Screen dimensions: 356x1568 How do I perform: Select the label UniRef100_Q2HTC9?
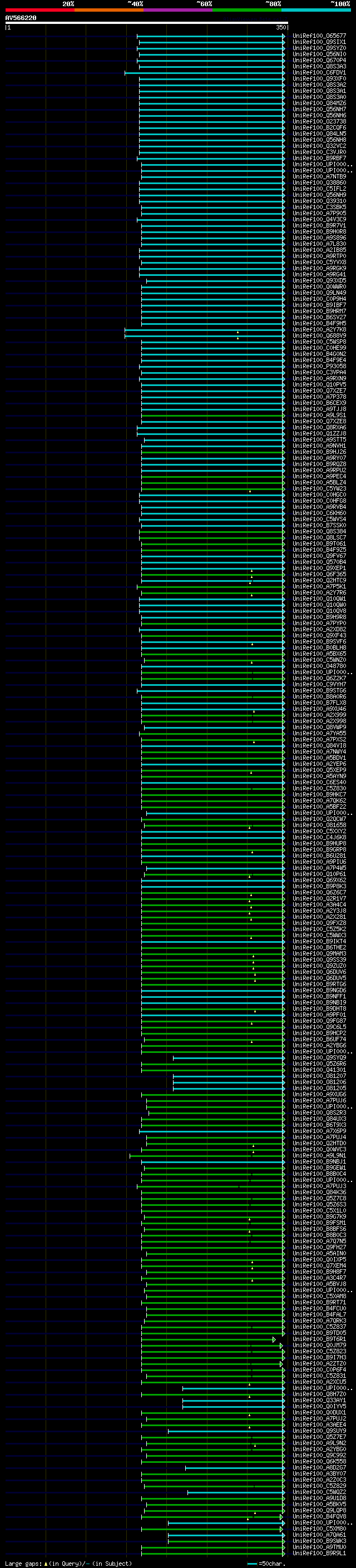(x=319, y=581)
